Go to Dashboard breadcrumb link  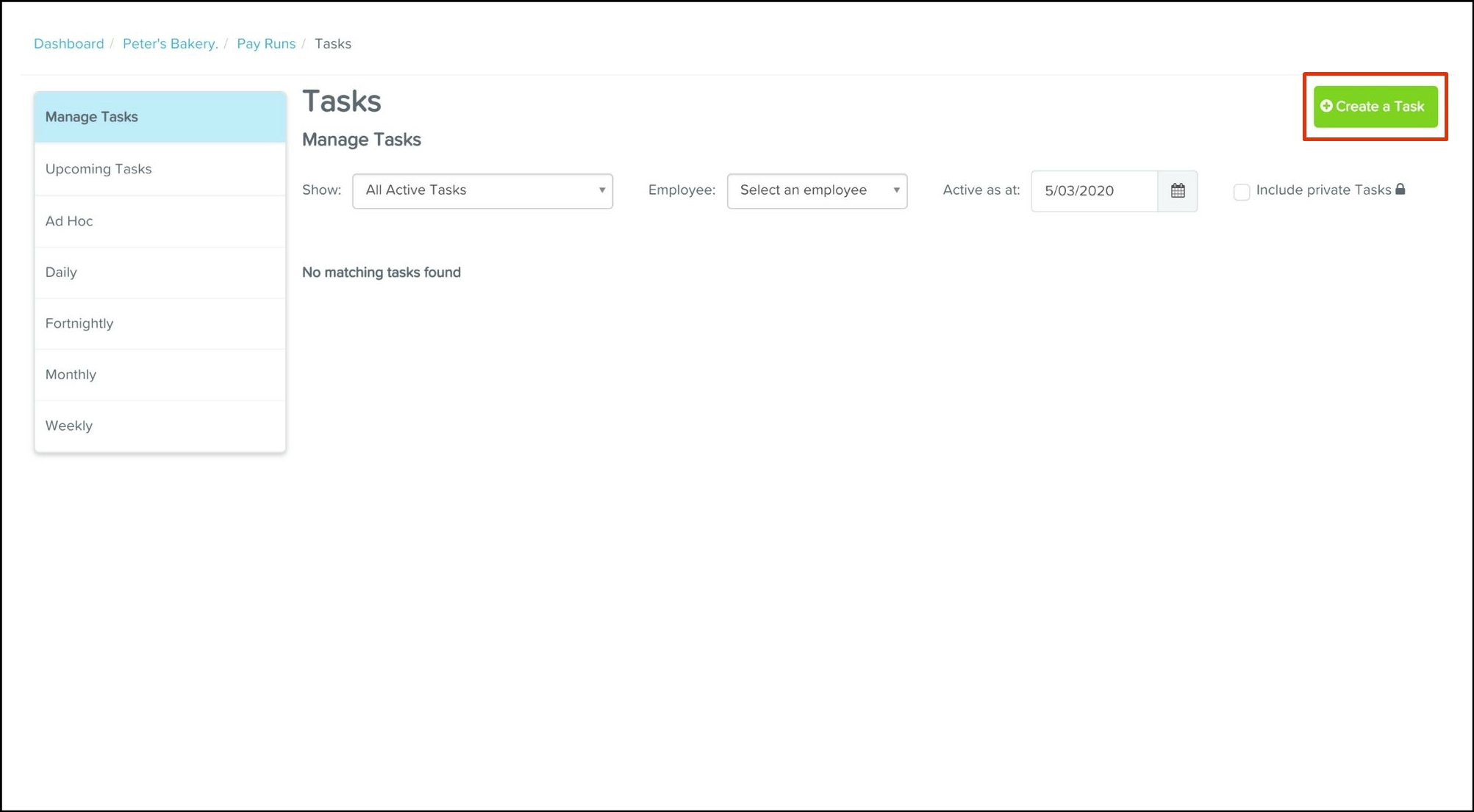pyautogui.click(x=69, y=44)
